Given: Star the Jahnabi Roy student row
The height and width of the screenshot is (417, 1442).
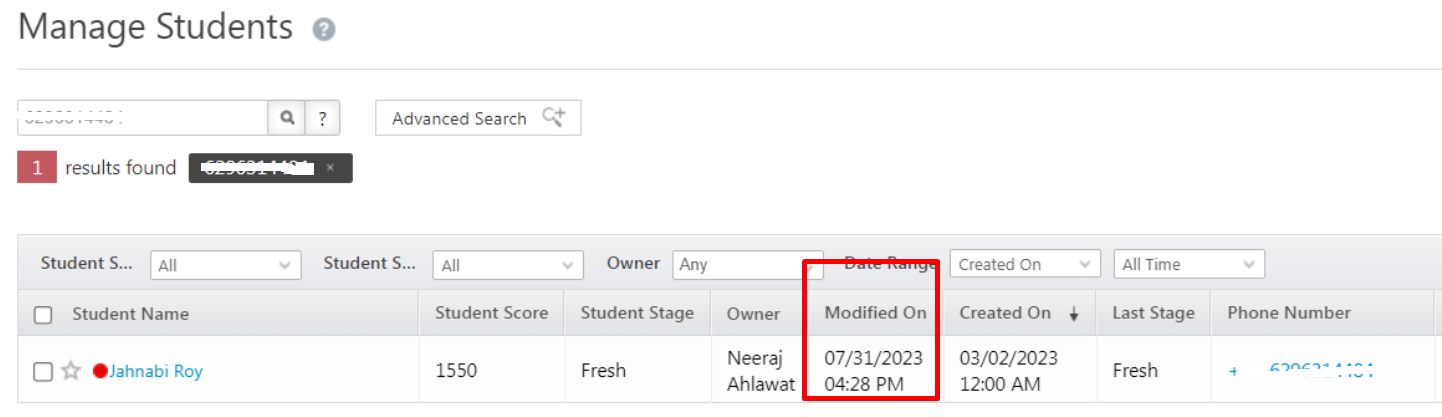Looking at the screenshot, I should pyautogui.click(x=71, y=371).
